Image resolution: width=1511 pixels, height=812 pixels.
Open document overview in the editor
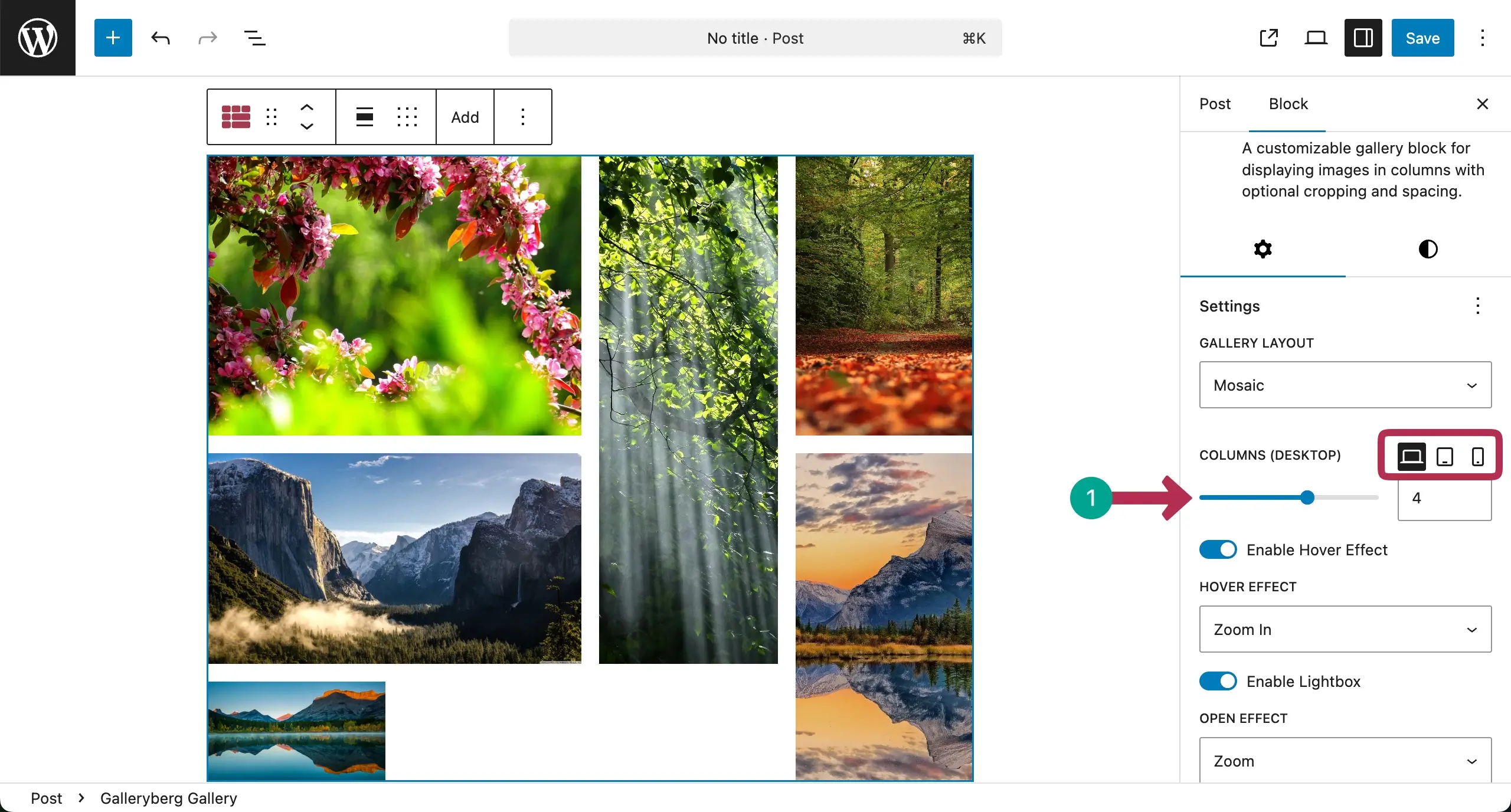point(254,38)
